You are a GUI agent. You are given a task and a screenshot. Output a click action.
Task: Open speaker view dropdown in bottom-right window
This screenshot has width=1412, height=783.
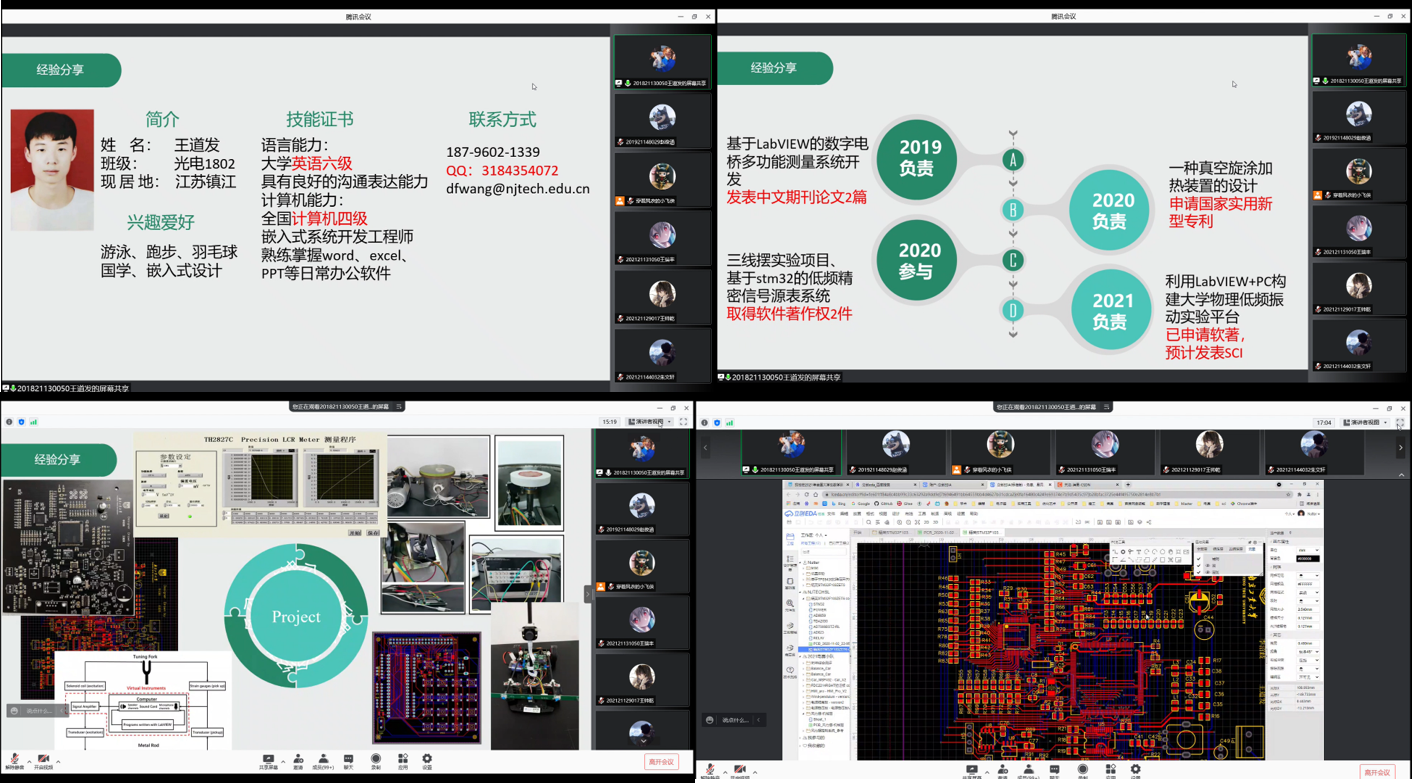(1364, 423)
